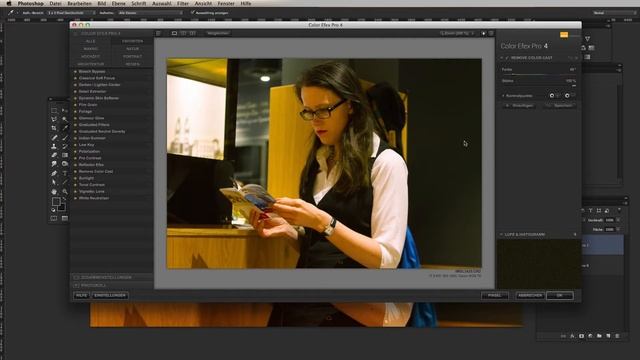This screenshot has width=640, height=360.
Task: Click the single image view icon in Color Efex
Action: point(174,33)
